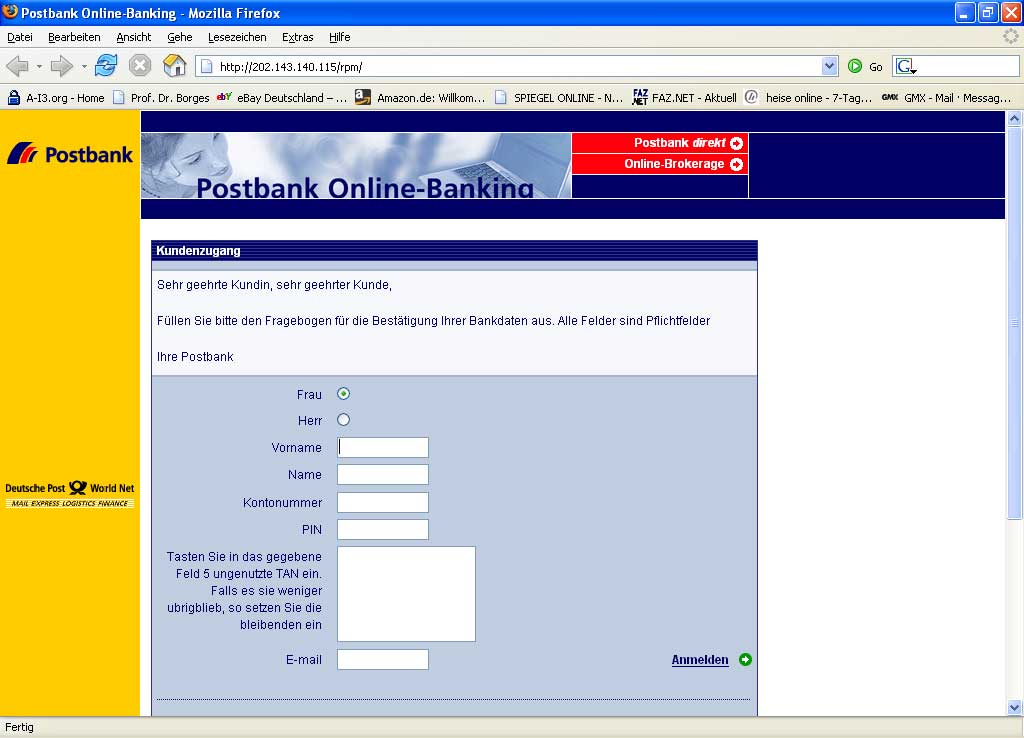The width and height of the screenshot is (1024, 738).
Task: Open the Ansicht menu
Action: pos(134,37)
